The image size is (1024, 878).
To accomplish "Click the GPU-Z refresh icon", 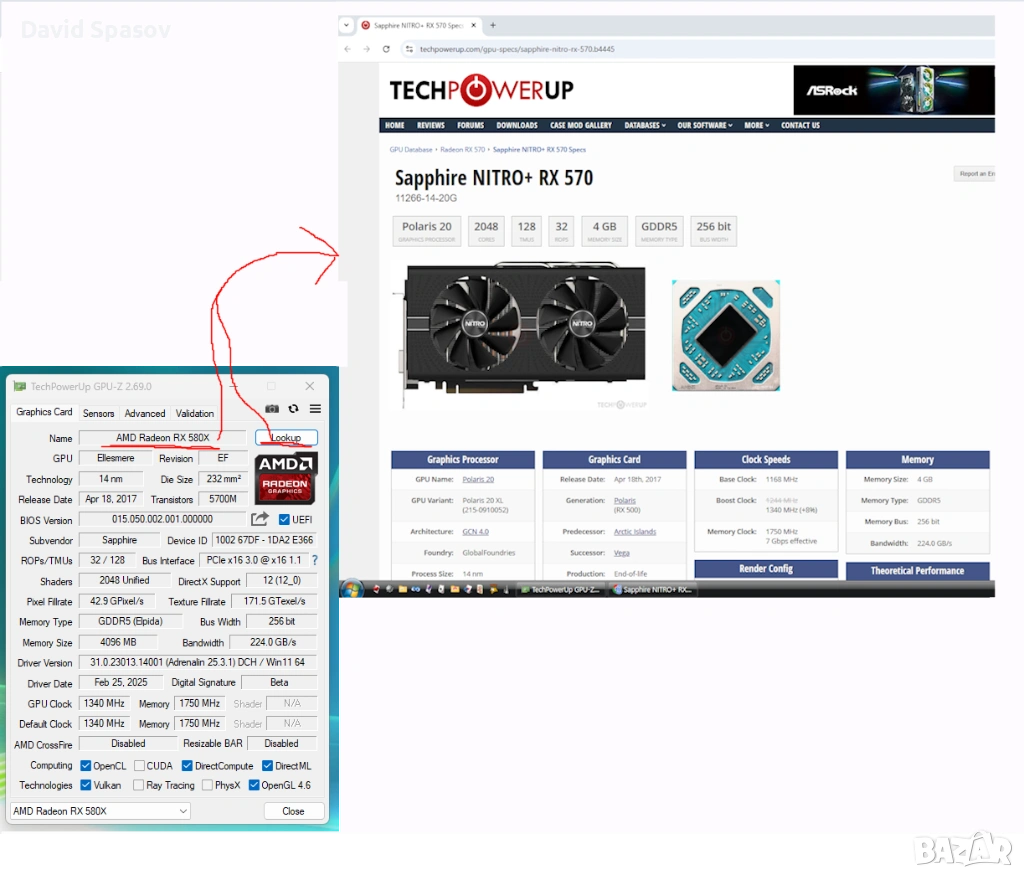I will tap(293, 409).
